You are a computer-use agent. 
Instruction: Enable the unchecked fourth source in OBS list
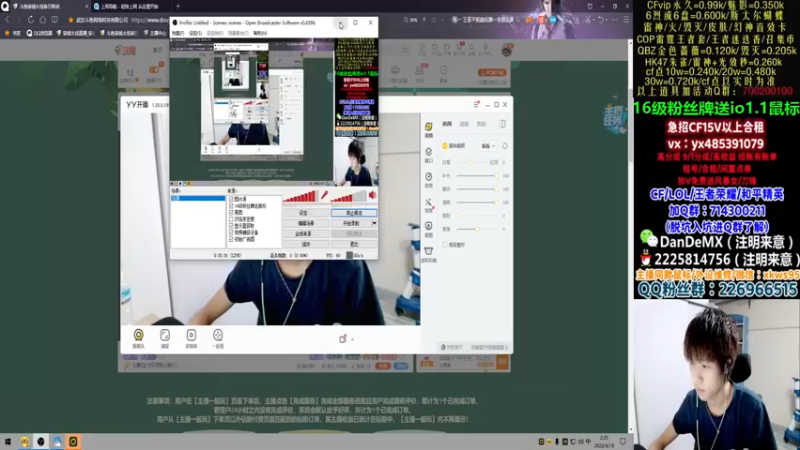click(x=231, y=219)
